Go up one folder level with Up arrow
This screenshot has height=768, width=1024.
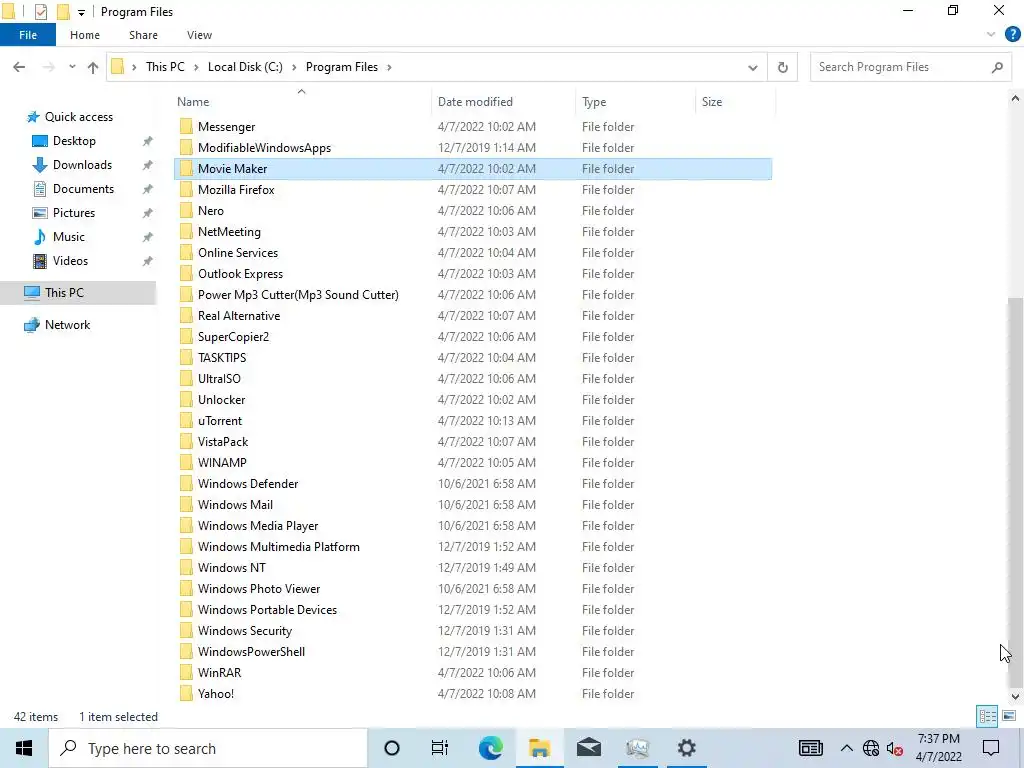pos(93,67)
